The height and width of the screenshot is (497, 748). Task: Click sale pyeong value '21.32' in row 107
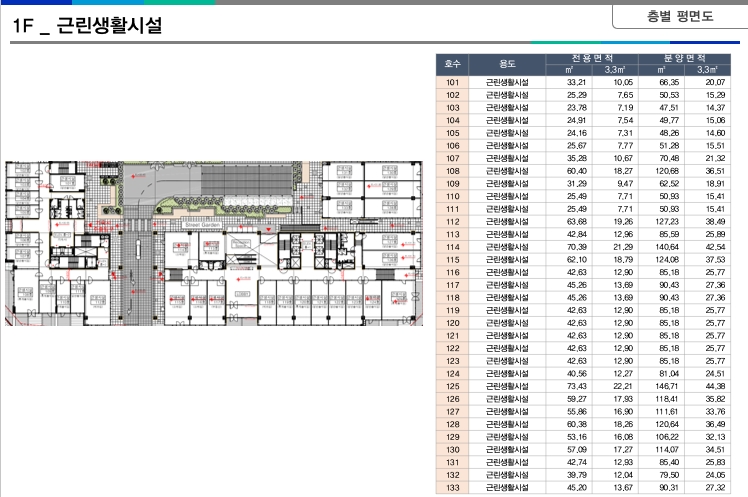[x=715, y=158]
